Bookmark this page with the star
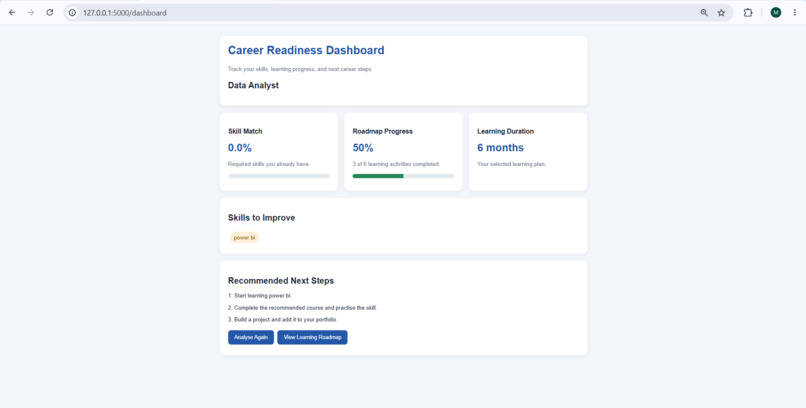 pos(721,13)
